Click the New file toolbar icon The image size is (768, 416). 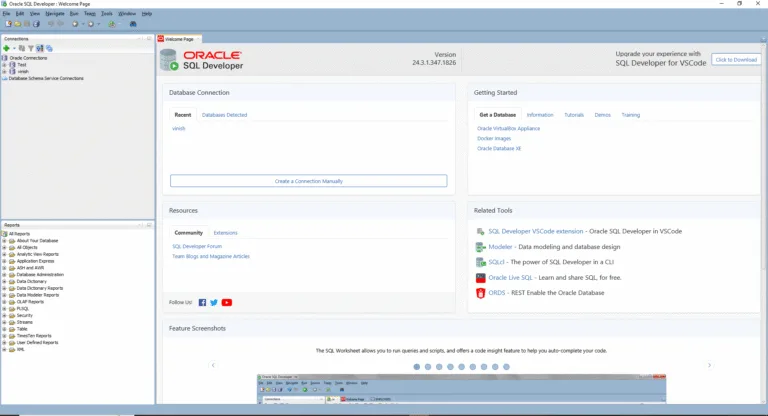pos(8,24)
